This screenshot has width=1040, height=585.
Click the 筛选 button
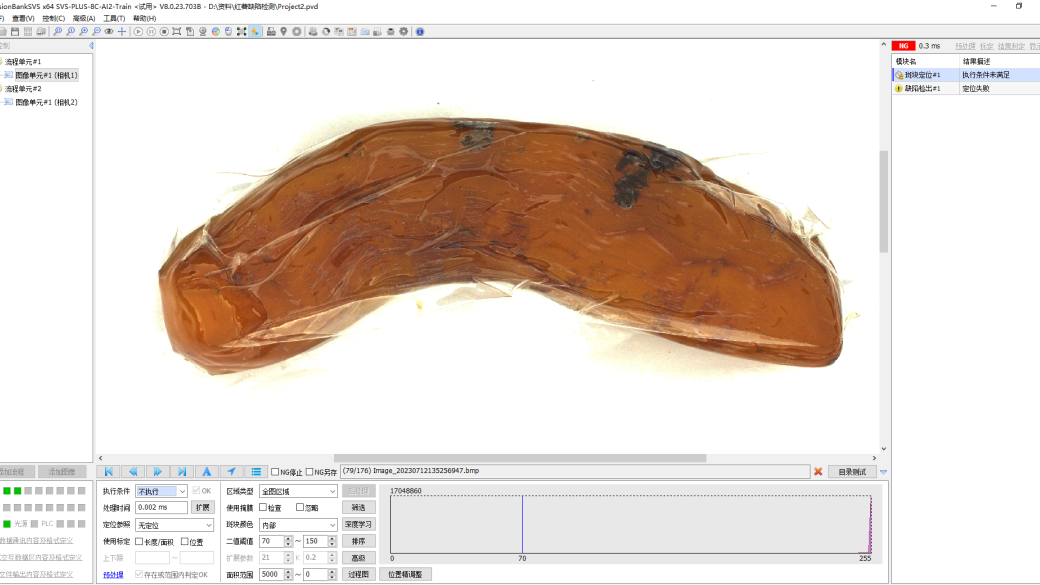(359, 507)
